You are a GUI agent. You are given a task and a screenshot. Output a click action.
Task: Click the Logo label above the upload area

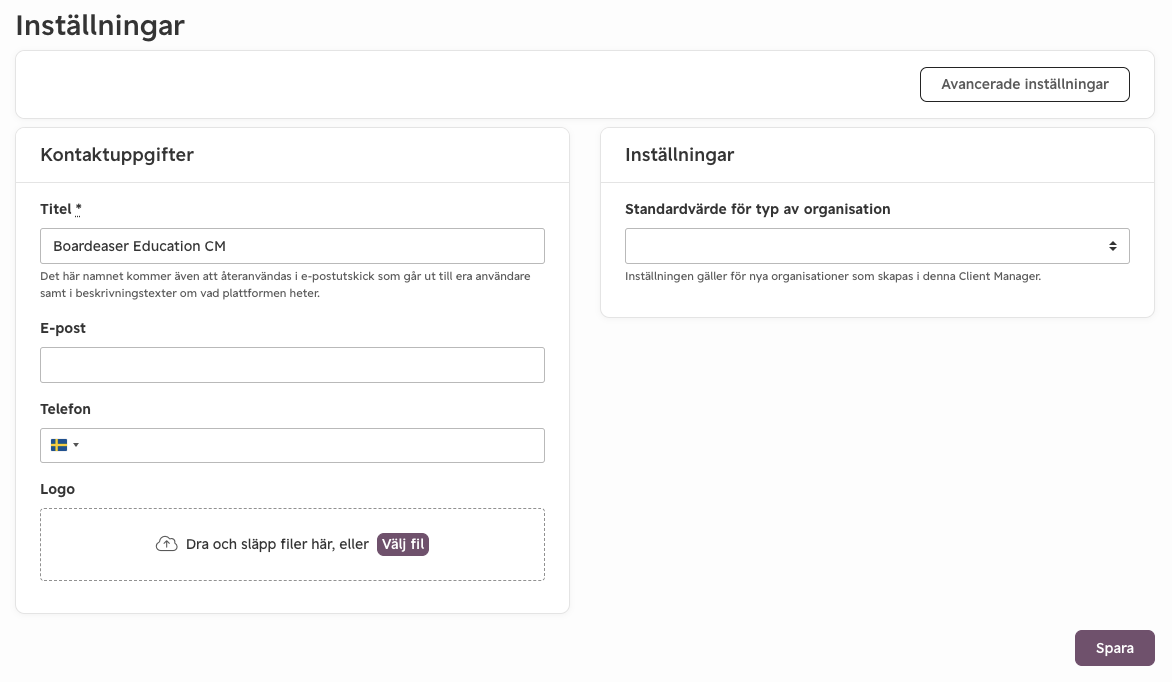(x=58, y=489)
